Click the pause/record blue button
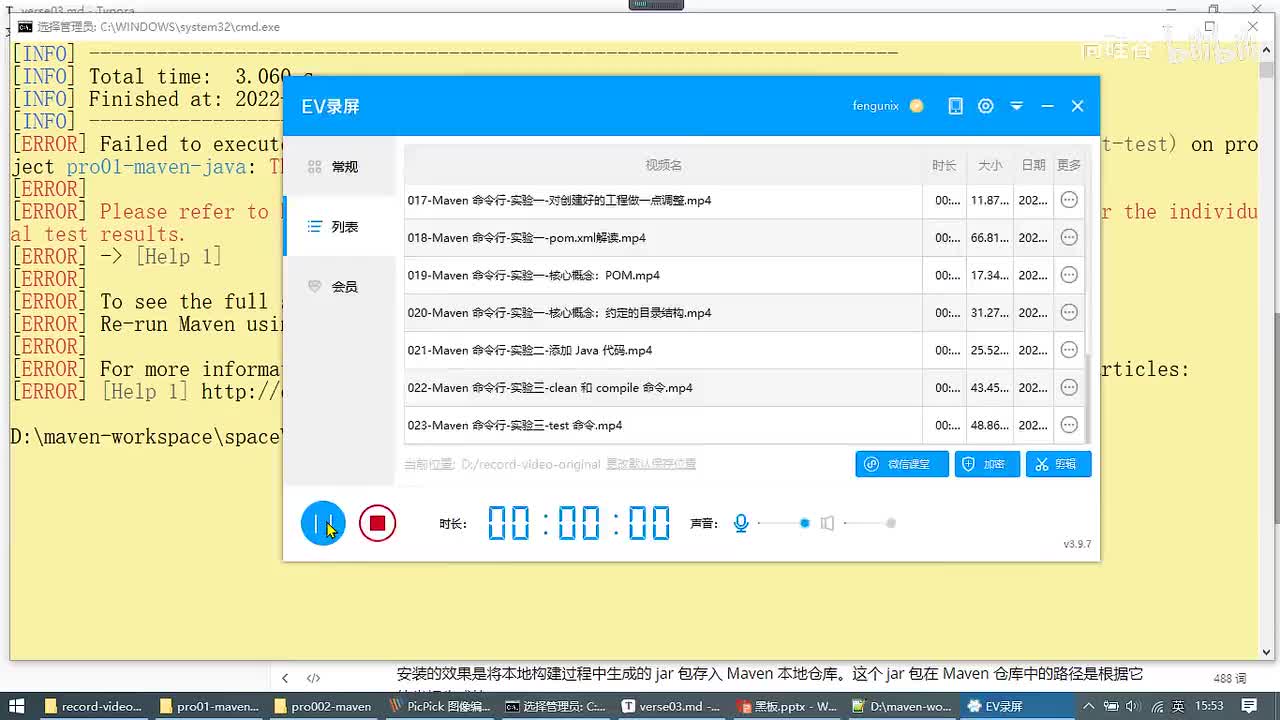 click(x=323, y=523)
